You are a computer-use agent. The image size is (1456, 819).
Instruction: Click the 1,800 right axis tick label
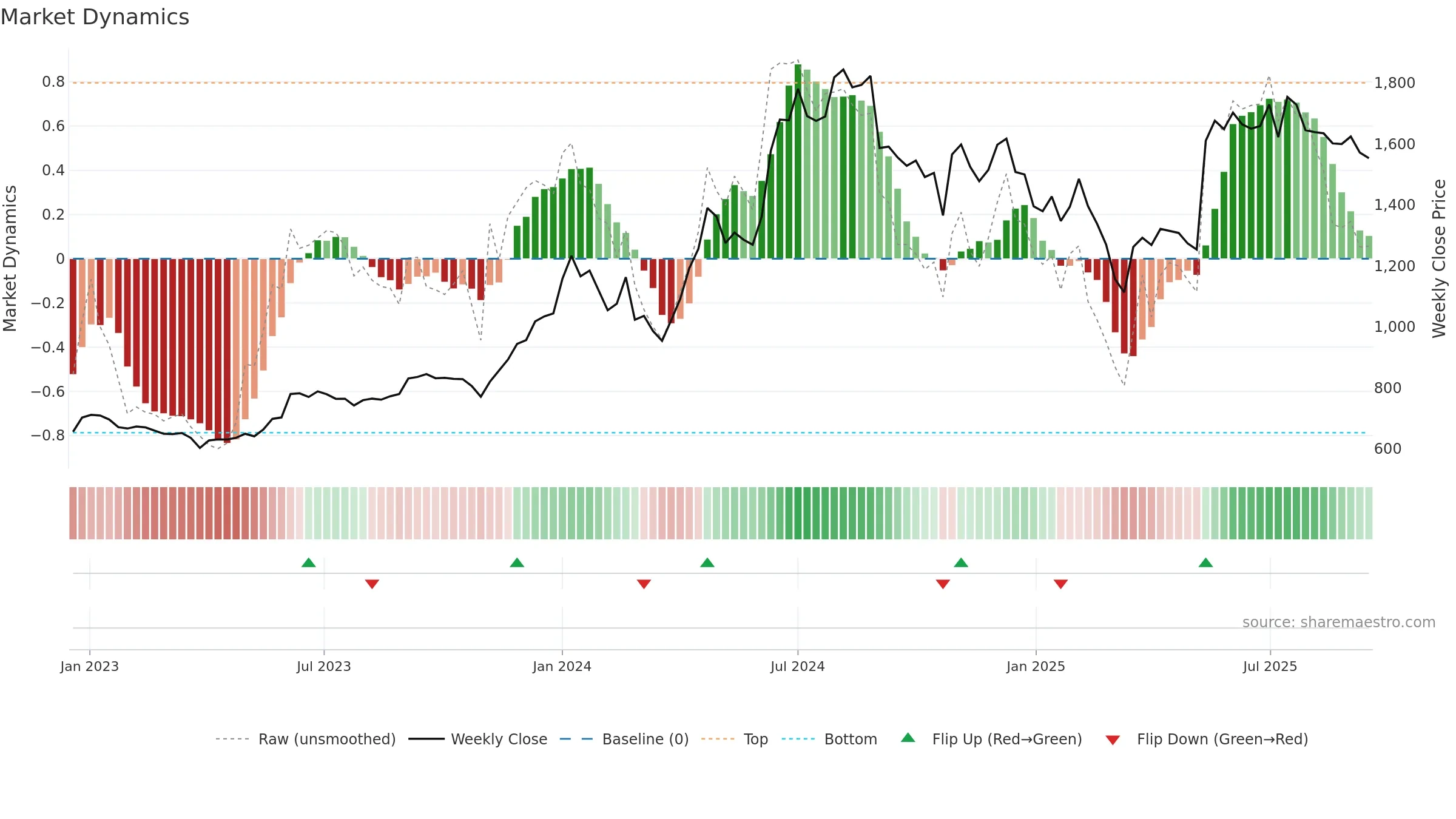(x=1395, y=83)
